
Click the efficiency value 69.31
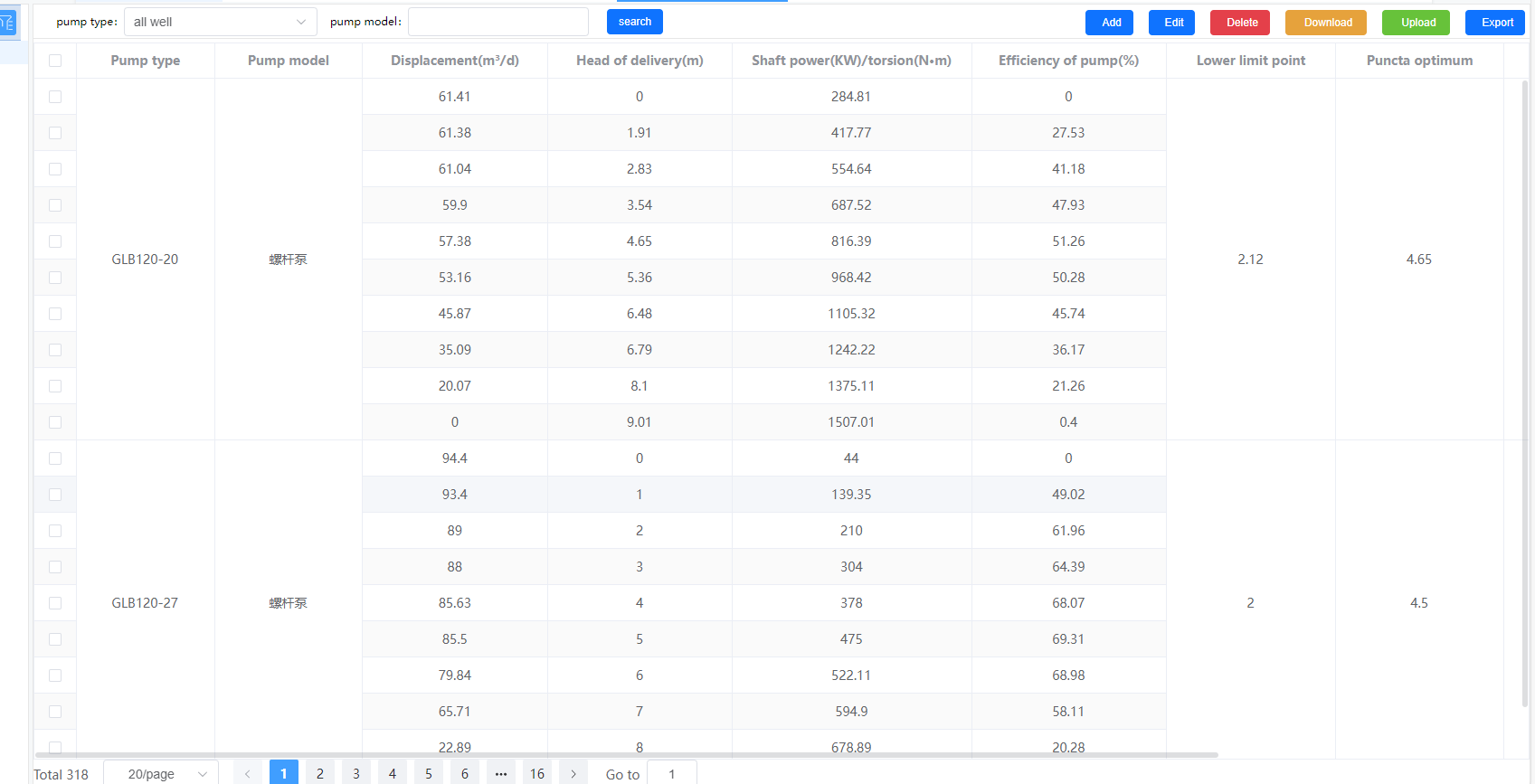tap(1068, 639)
